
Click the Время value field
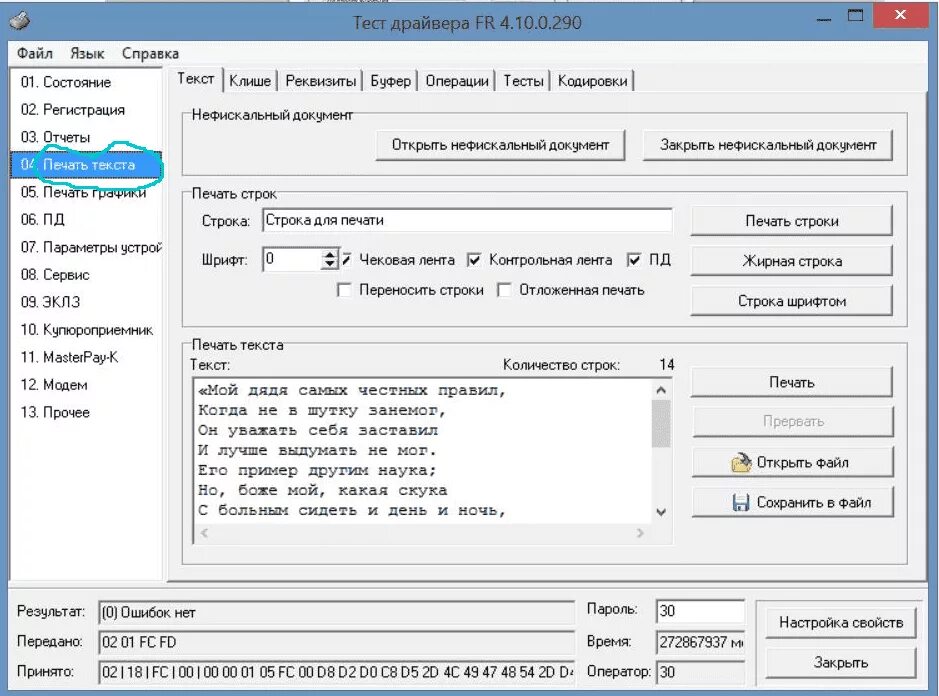pyautogui.click(x=700, y=642)
